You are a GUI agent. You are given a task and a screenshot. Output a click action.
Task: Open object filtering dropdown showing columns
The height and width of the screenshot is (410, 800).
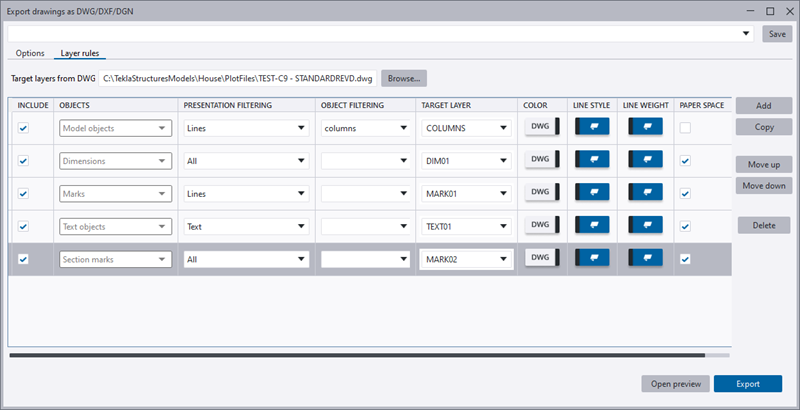[365, 128]
